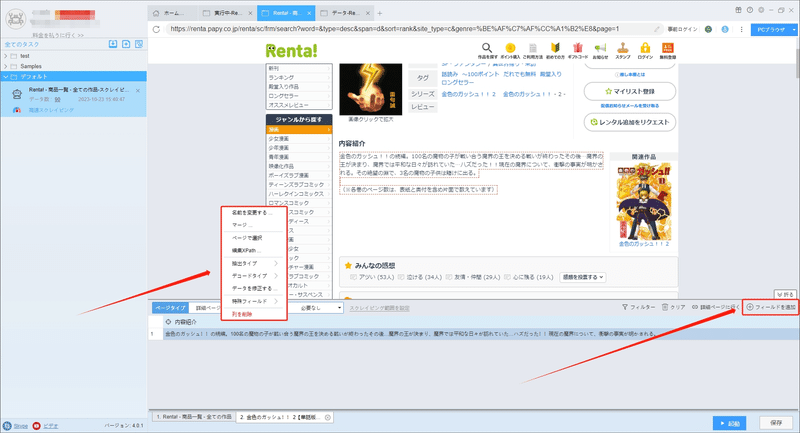The height and width of the screenshot is (433, 800).
Task: Open the 感想を投票する dropdown
Action: pyautogui.click(x=583, y=277)
